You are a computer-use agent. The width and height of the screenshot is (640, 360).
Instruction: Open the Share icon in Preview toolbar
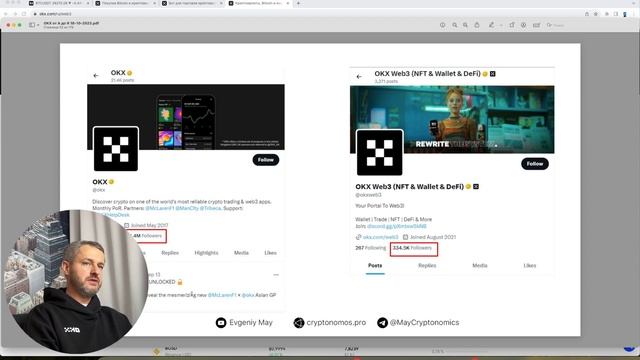(x=477, y=25)
